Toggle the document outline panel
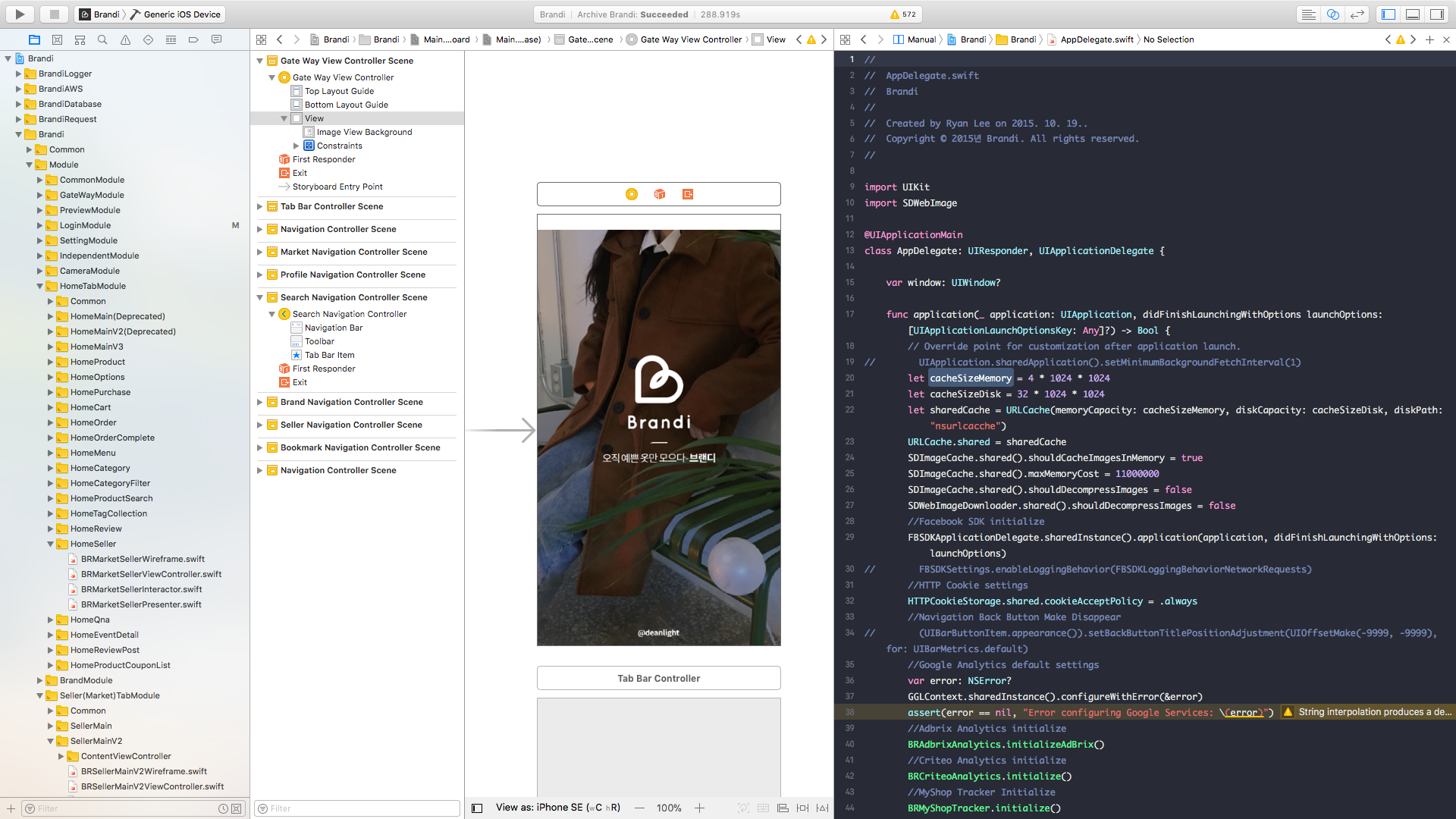Viewport: 1456px width, 819px height. 477,808
